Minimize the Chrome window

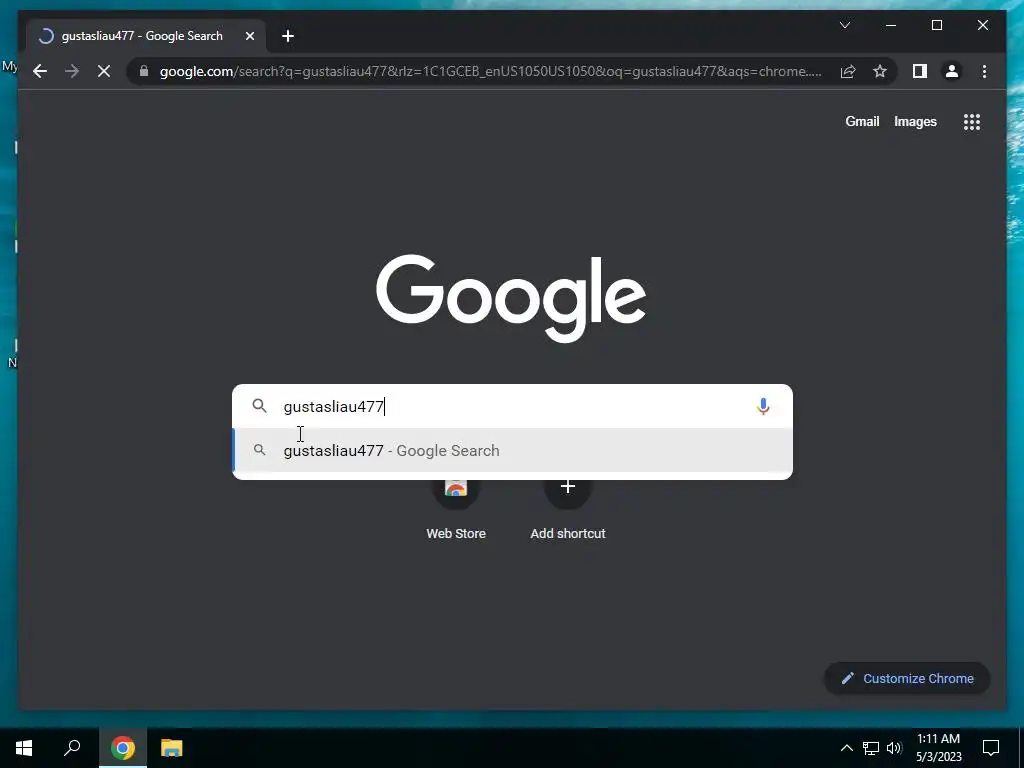click(x=891, y=25)
